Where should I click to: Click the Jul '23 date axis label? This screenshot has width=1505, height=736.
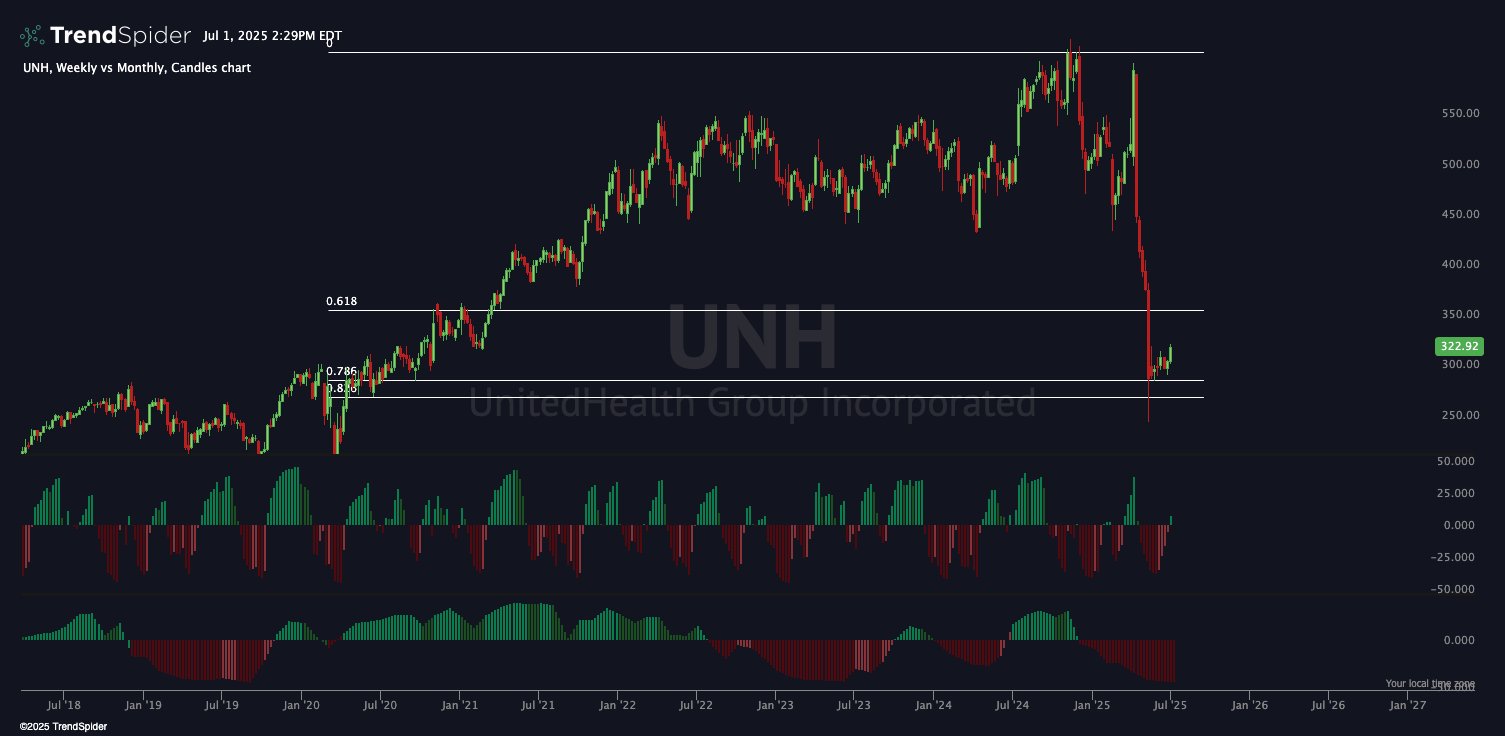854,705
